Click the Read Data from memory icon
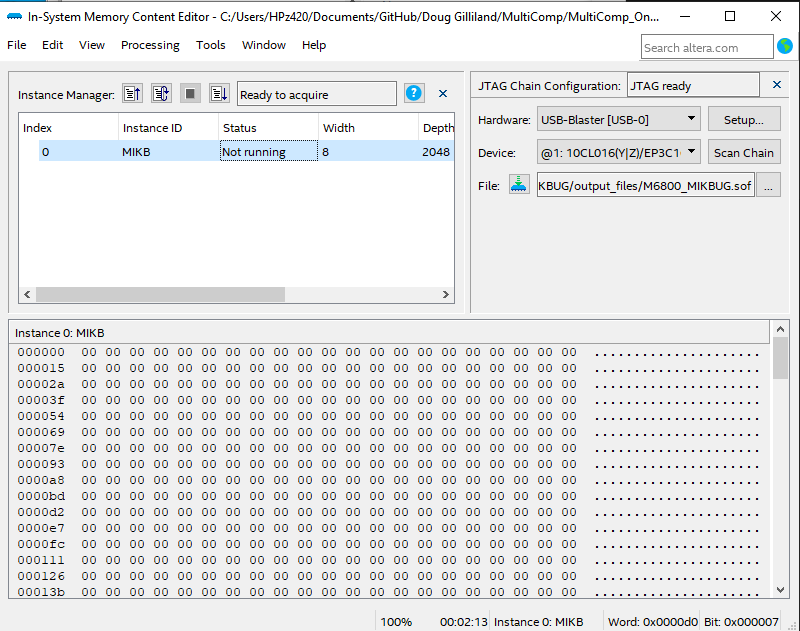800x631 pixels. click(x=132, y=94)
